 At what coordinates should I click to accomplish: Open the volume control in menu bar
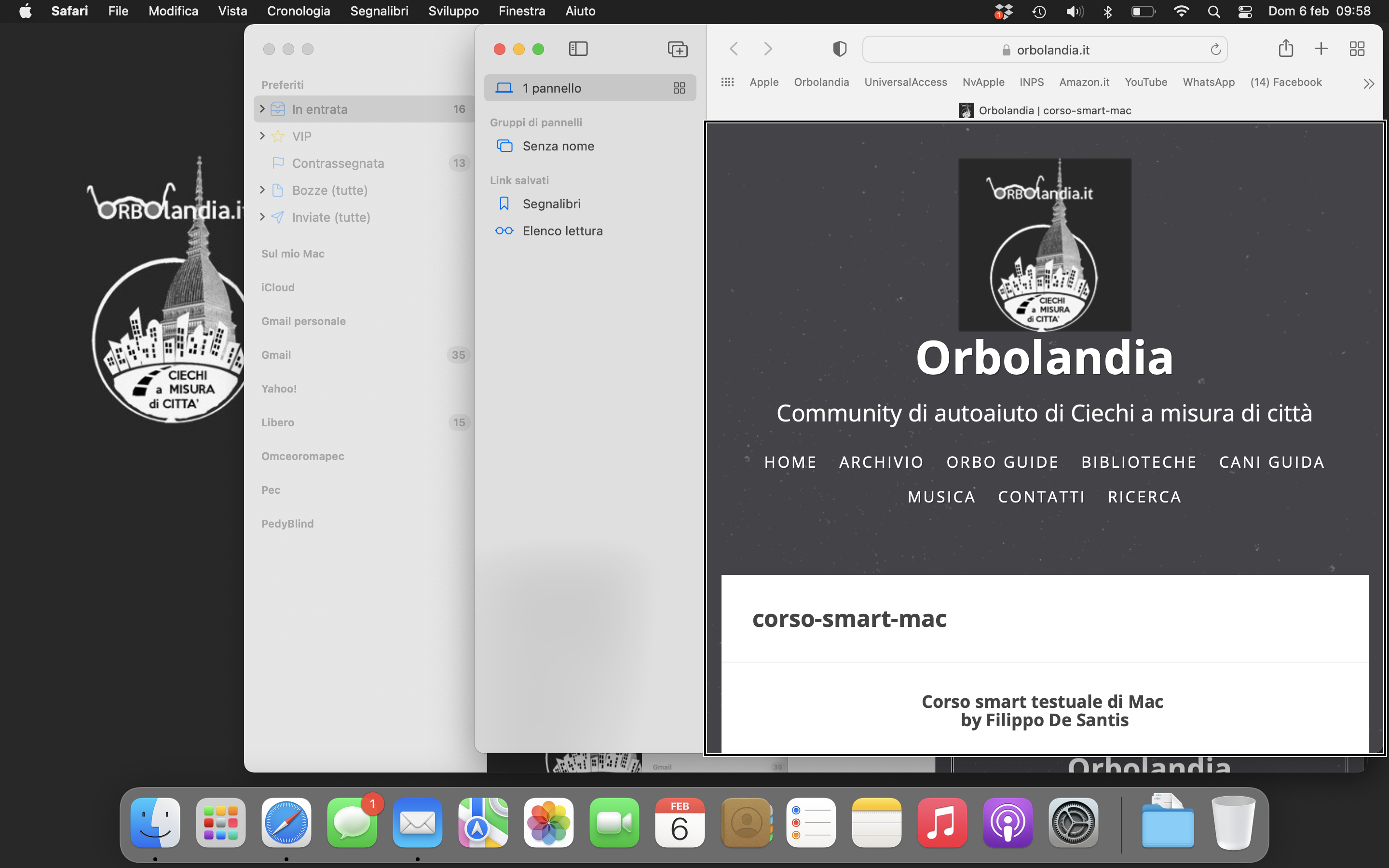[1075, 11]
